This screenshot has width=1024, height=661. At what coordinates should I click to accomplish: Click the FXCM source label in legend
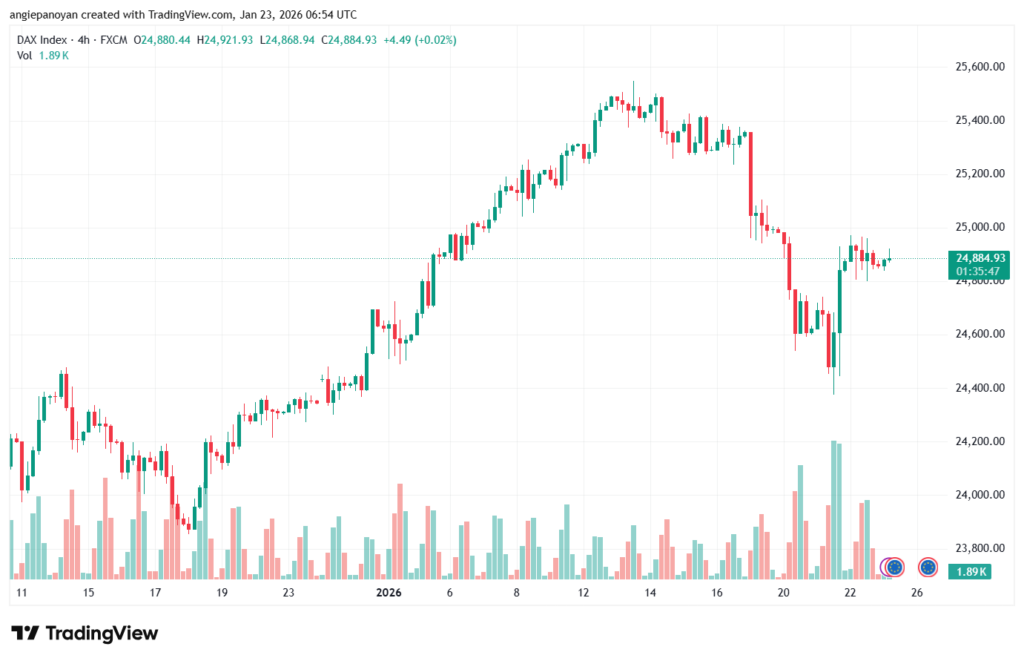113,39
